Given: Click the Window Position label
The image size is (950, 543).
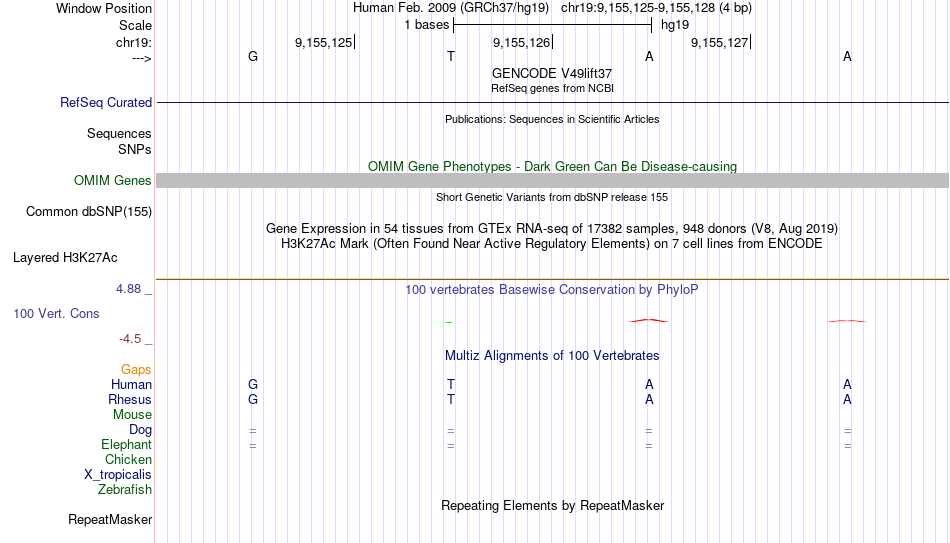Looking at the screenshot, I should pos(104,8).
